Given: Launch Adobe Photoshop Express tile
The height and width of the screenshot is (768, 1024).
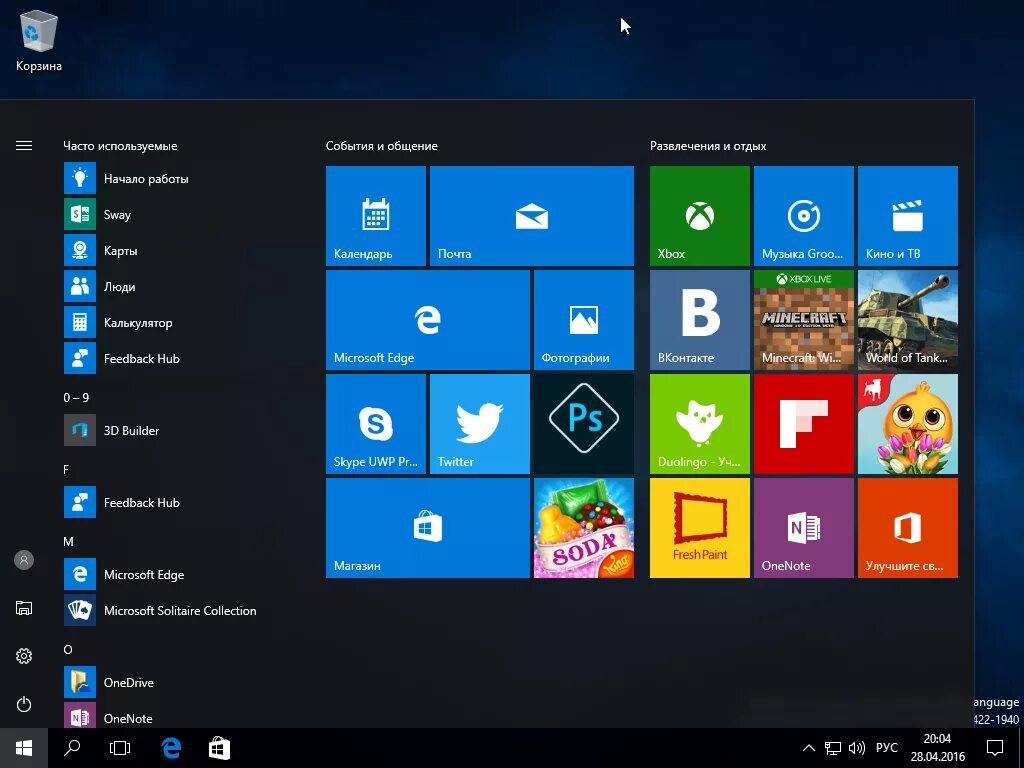Looking at the screenshot, I should point(584,424).
